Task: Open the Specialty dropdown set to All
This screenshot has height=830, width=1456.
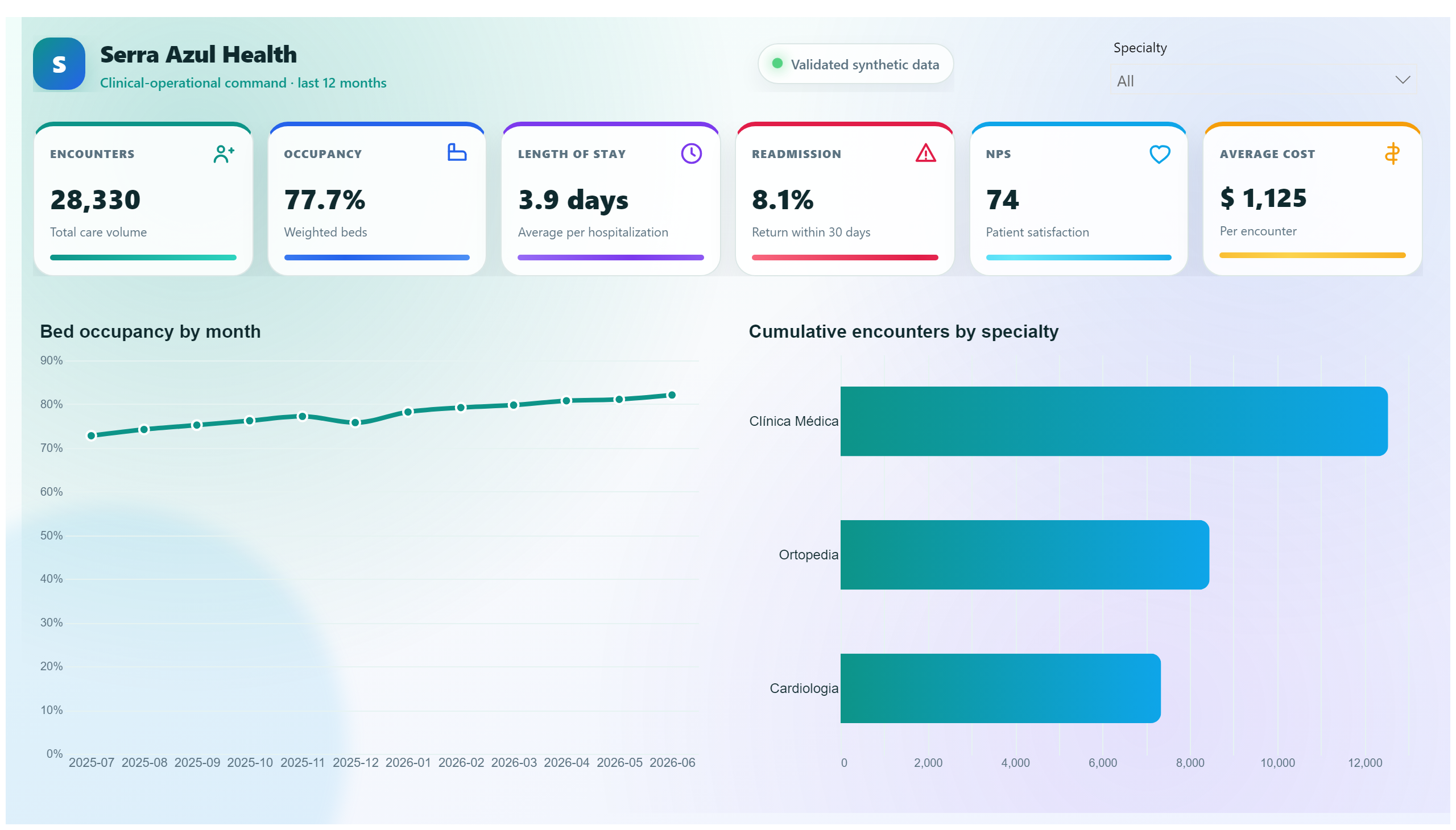Action: click(x=1263, y=80)
